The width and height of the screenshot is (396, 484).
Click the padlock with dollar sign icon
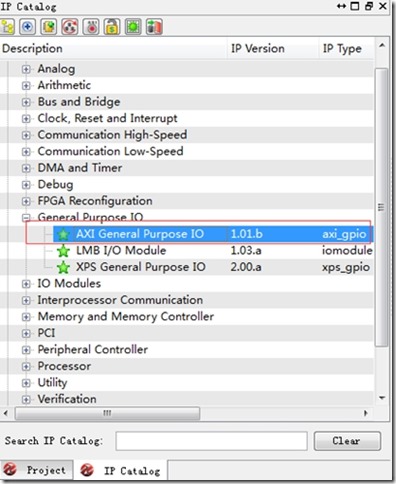point(112,27)
